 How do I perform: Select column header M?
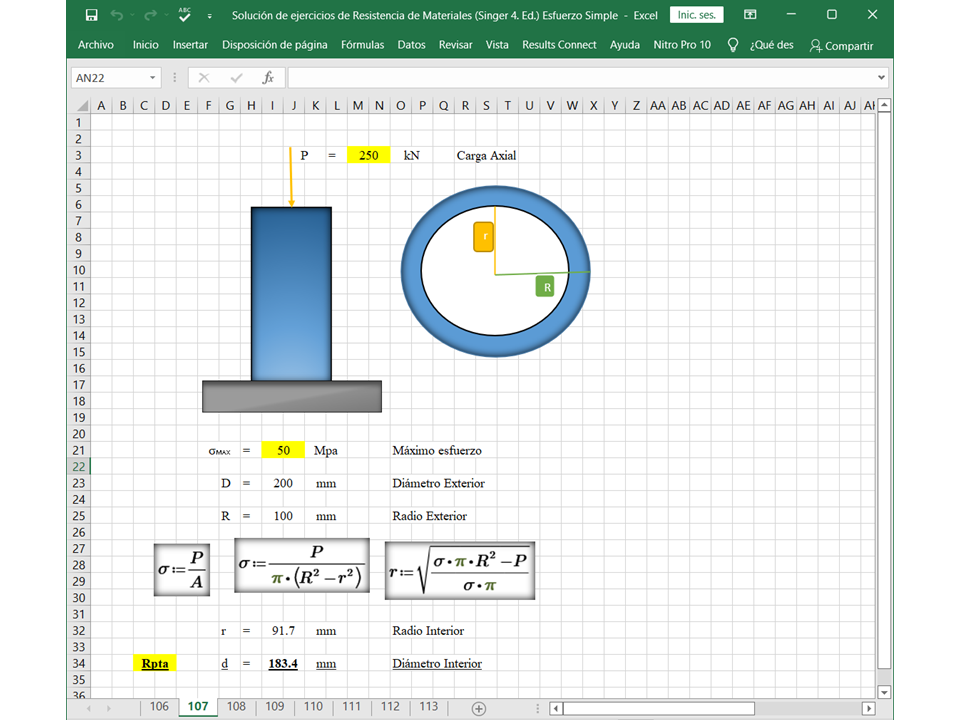pyautogui.click(x=358, y=106)
